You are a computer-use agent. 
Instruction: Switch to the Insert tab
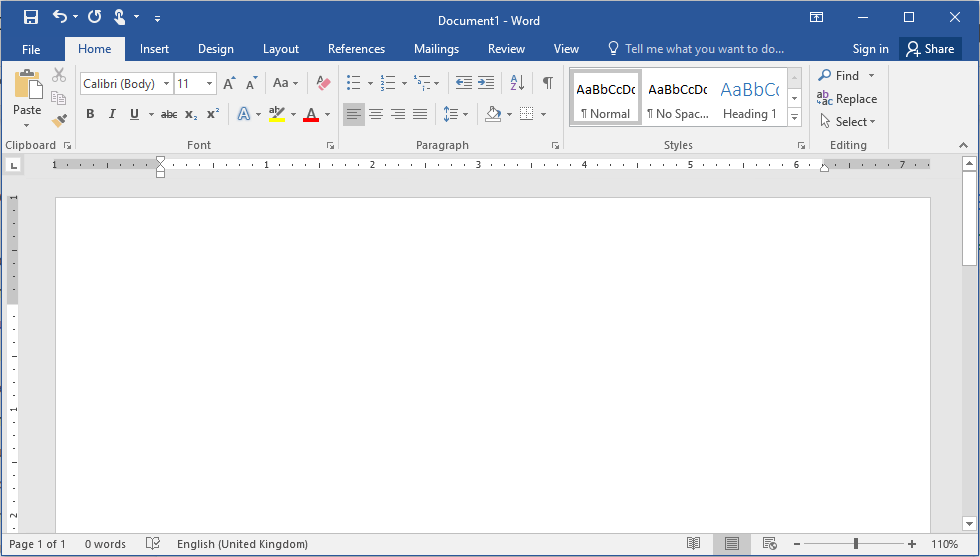coord(154,49)
